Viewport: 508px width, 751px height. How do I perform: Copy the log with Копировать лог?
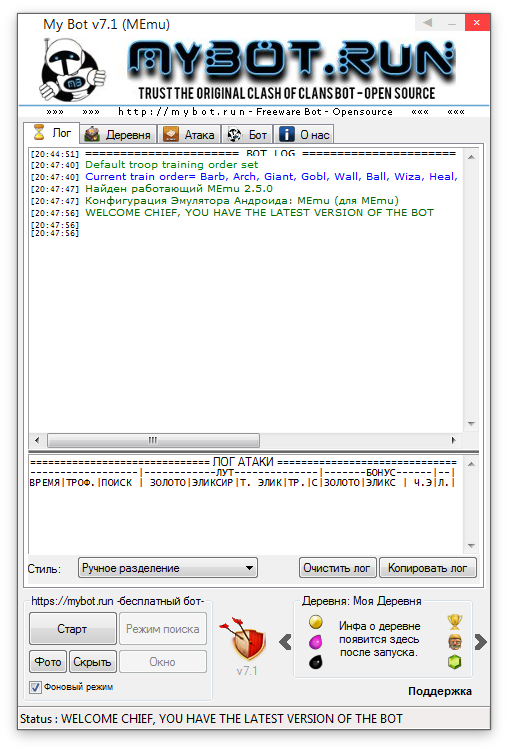tap(428, 568)
